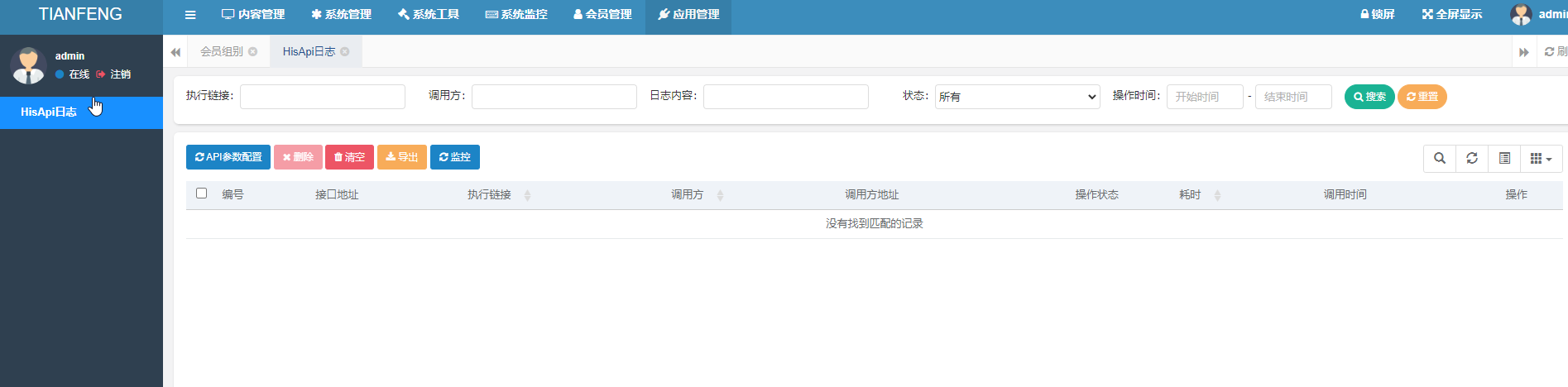Close the 会员组别 tab
This screenshot has height=387, width=1568.
[x=253, y=51]
